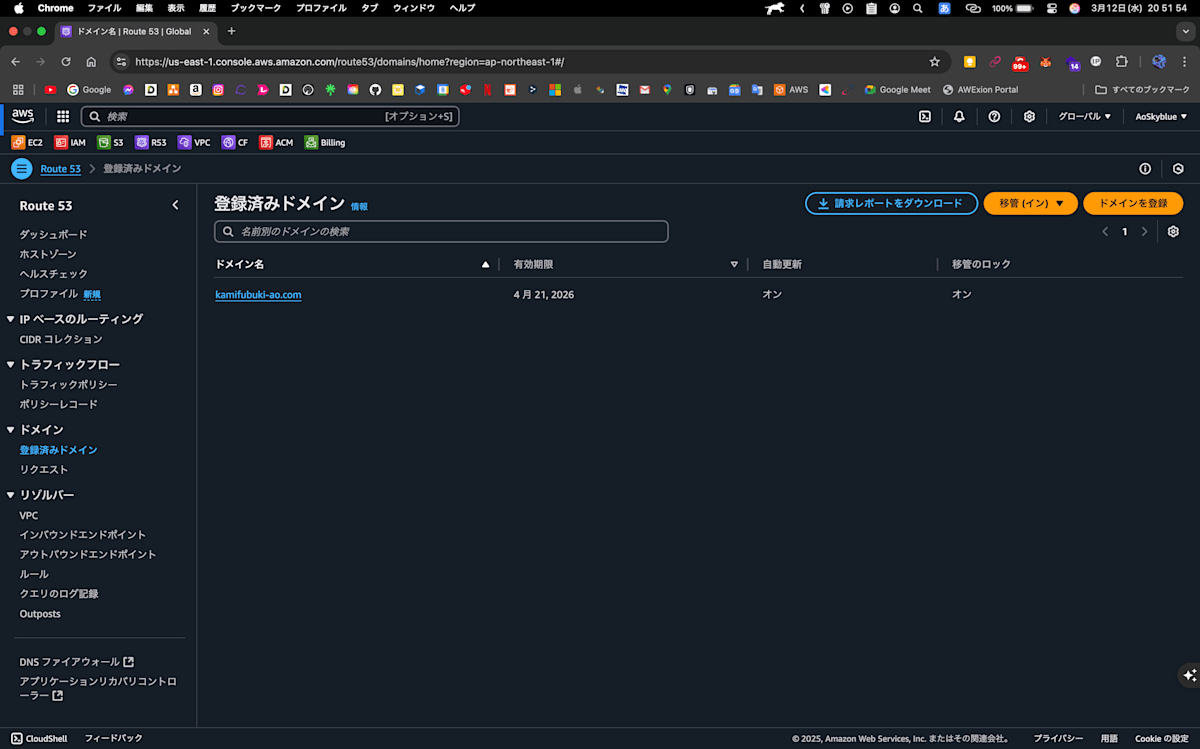The image size is (1200, 749).
Task: Open the S3 favorites shortcut
Action: pos(110,142)
